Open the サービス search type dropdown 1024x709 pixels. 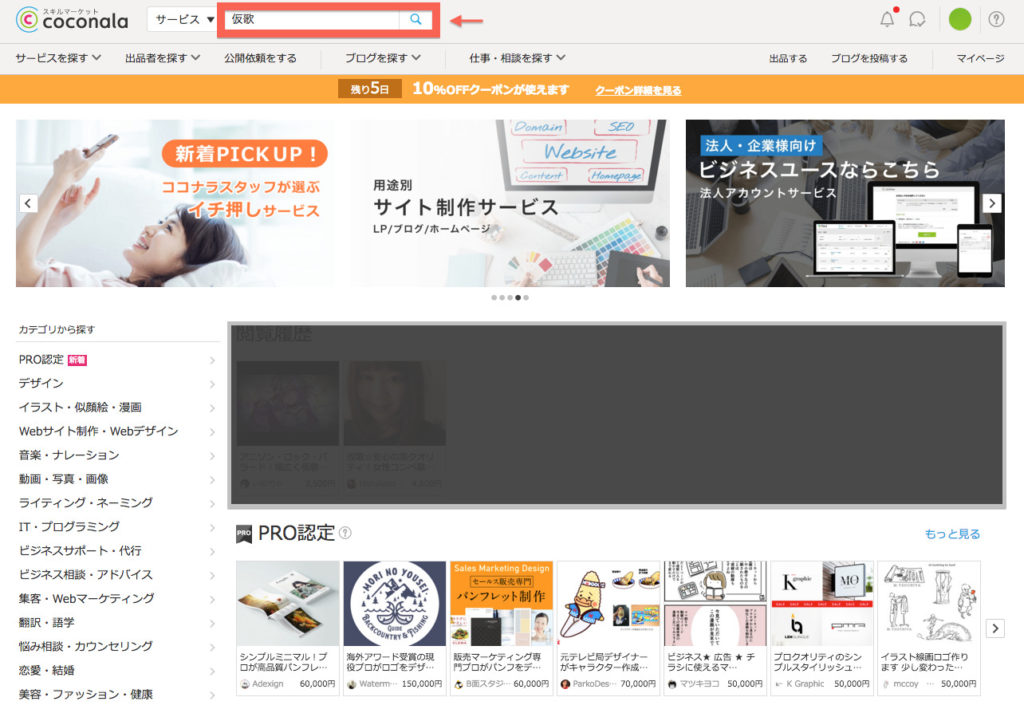184,19
